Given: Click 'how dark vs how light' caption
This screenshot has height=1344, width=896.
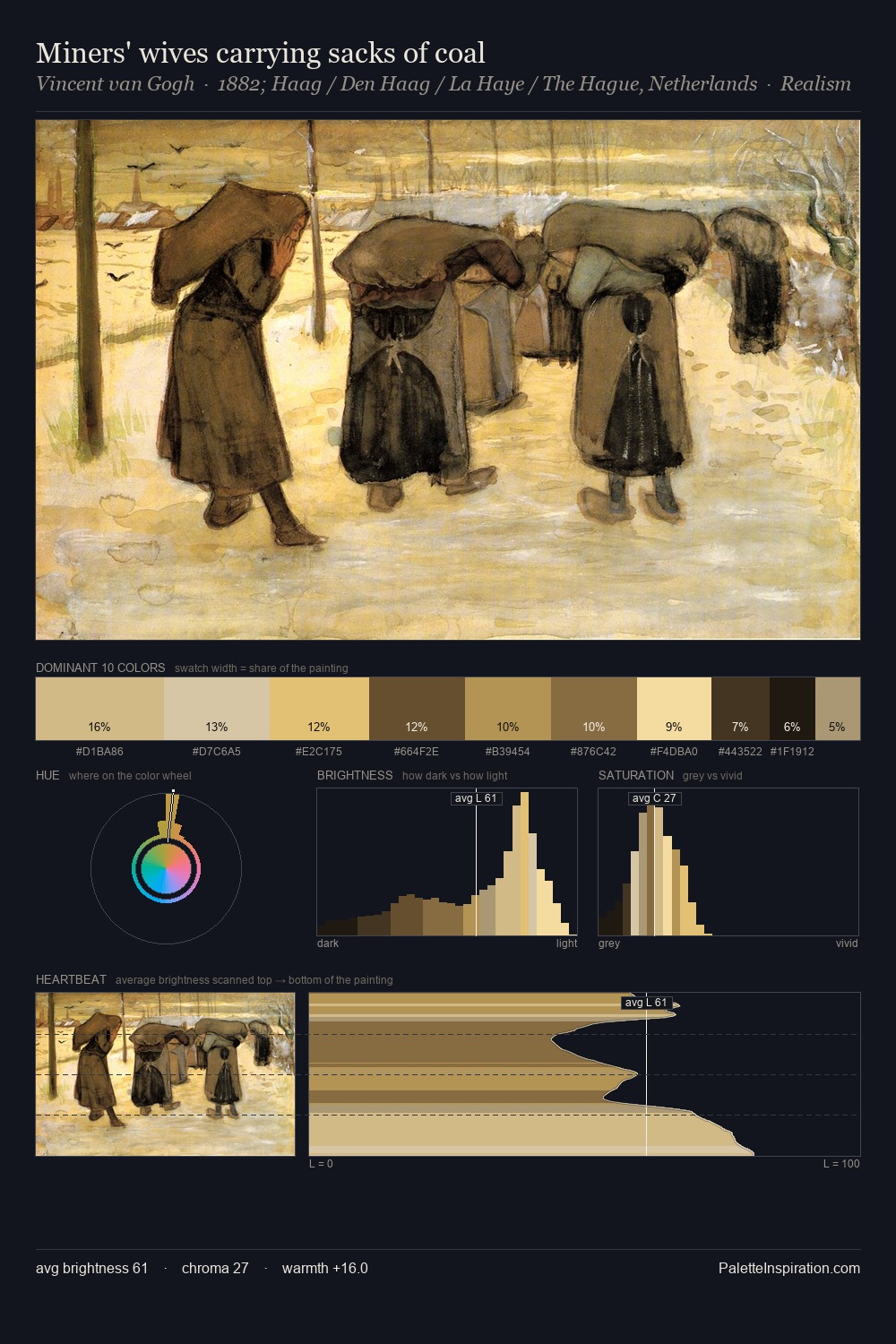Looking at the screenshot, I should click(455, 776).
